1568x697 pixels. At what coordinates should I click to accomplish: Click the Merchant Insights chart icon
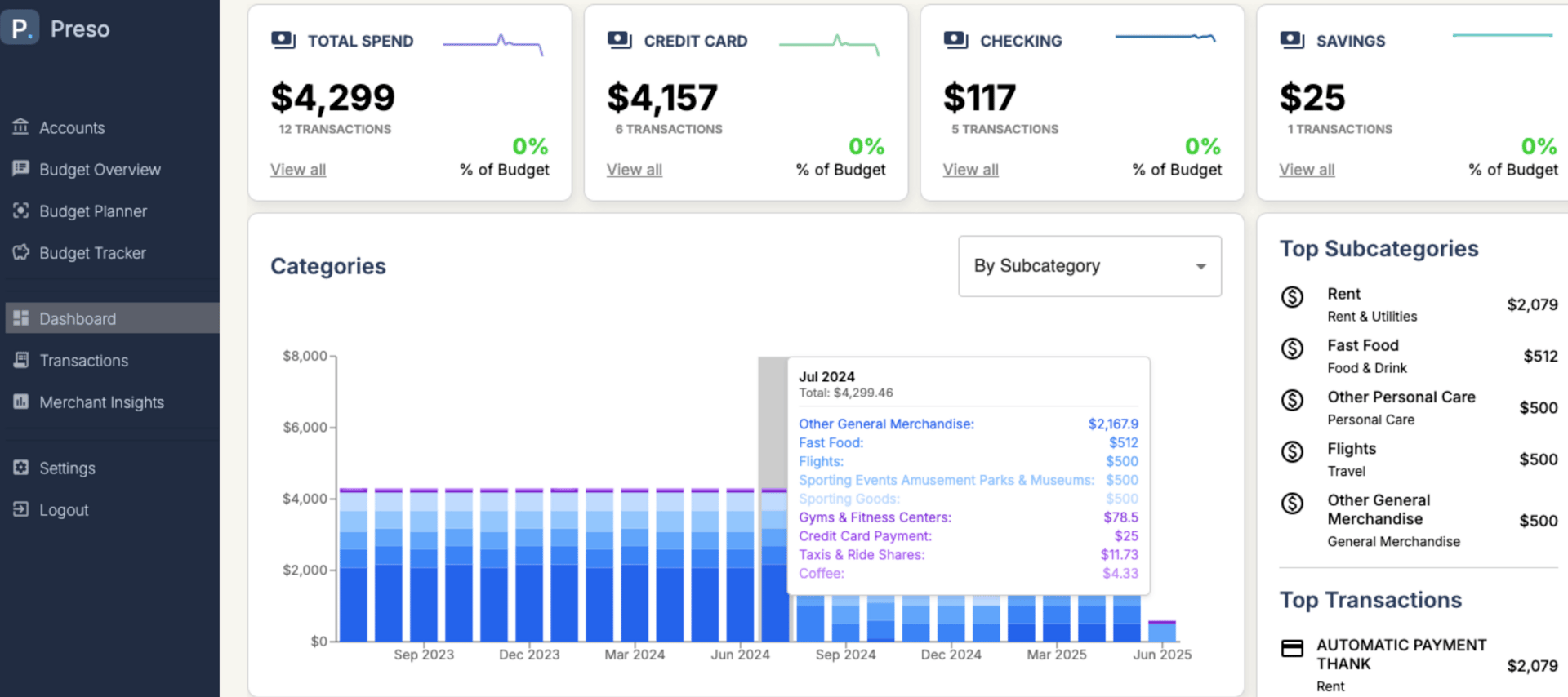pos(20,402)
